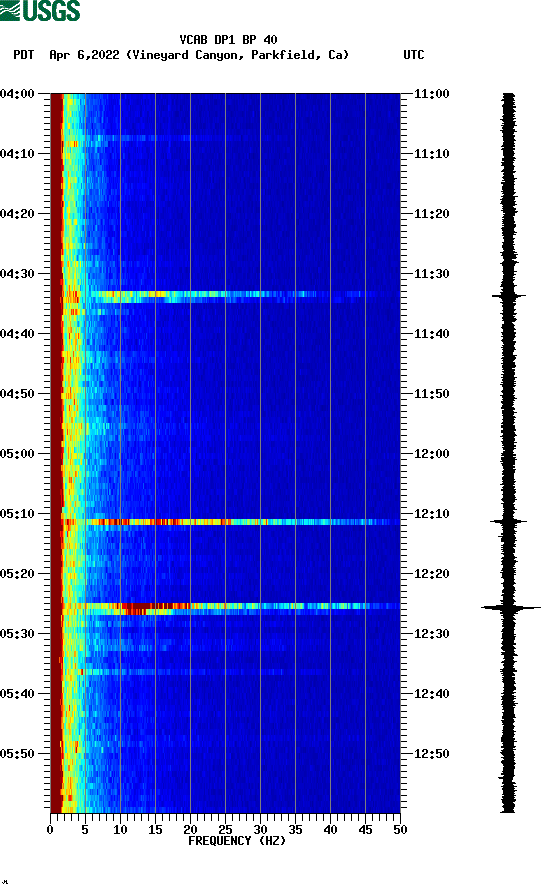
Task: Click the "11:50" UTC time label
Action: click(x=432, y=394)
